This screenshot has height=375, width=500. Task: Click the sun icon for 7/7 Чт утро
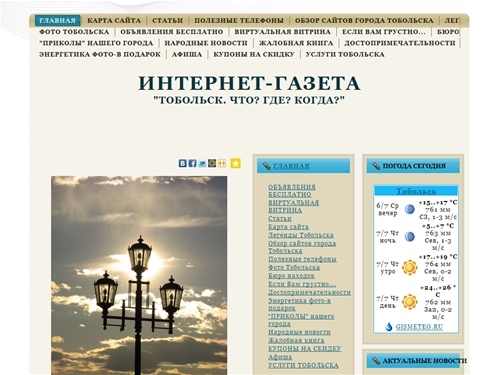coord(409,267)
